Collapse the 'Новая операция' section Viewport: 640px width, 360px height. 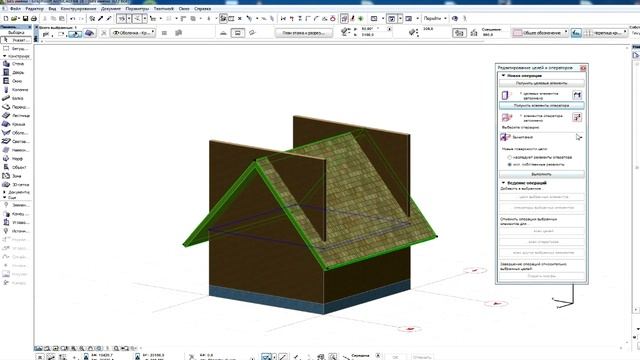503,76
